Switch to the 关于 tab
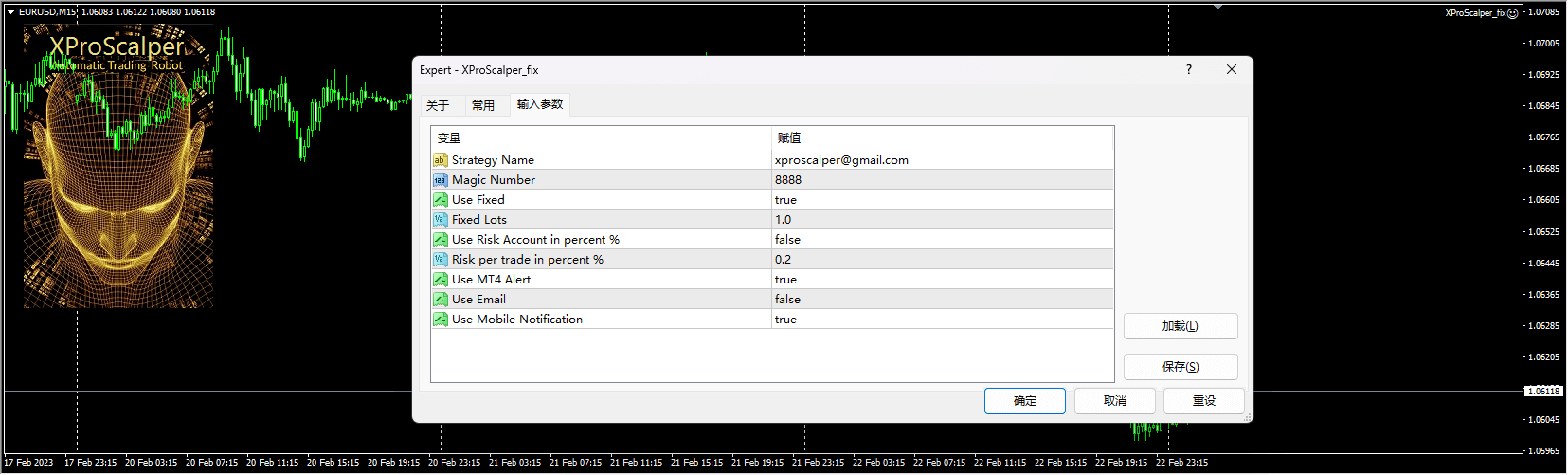Viewport: 1568px width, 475px height. pyautogui.click(x=438, y=105)
